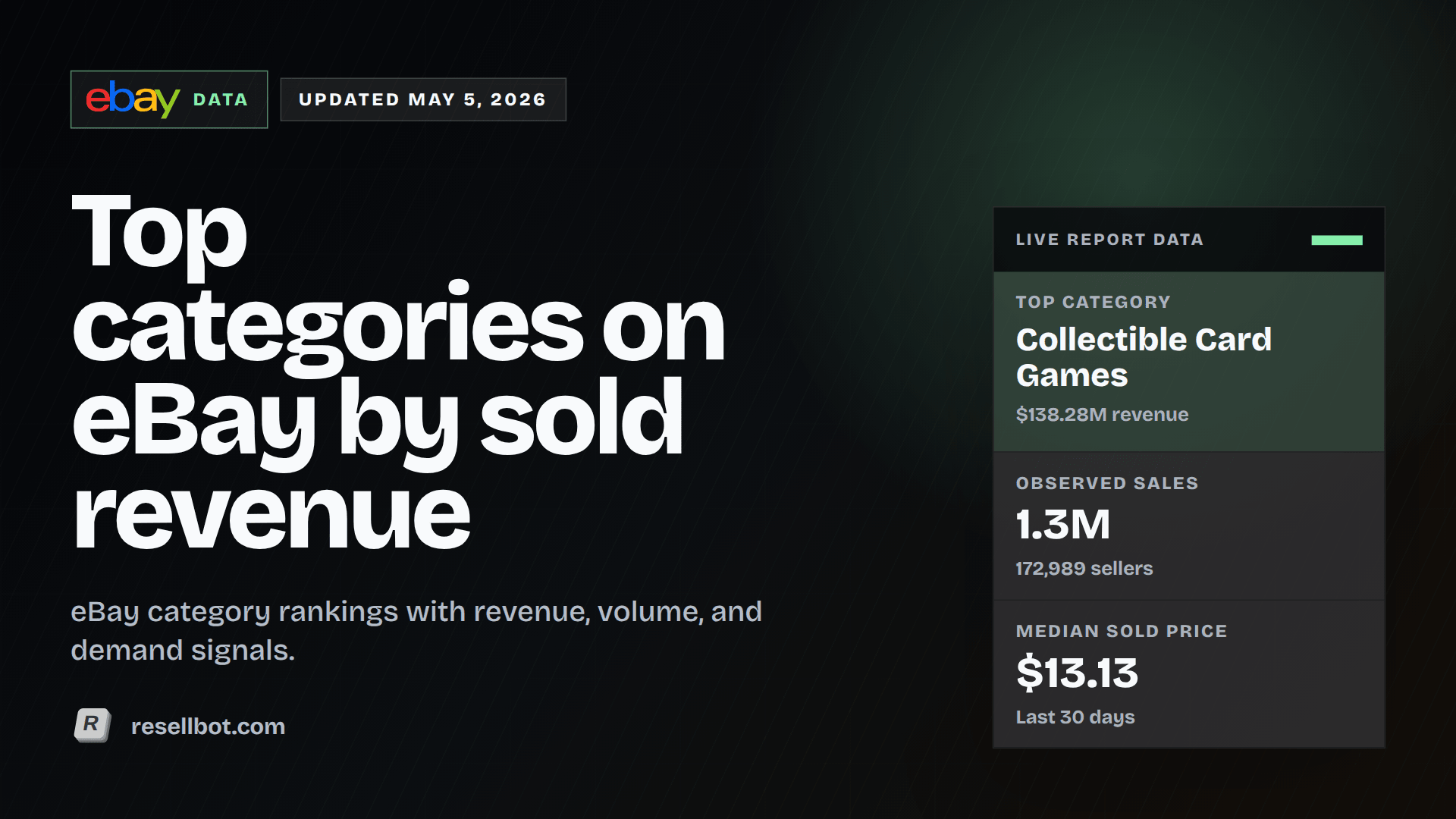Screen dimensions: 1456x819
Task: Click the OBSERVED SALES label
Action: tap(1107, 483)
